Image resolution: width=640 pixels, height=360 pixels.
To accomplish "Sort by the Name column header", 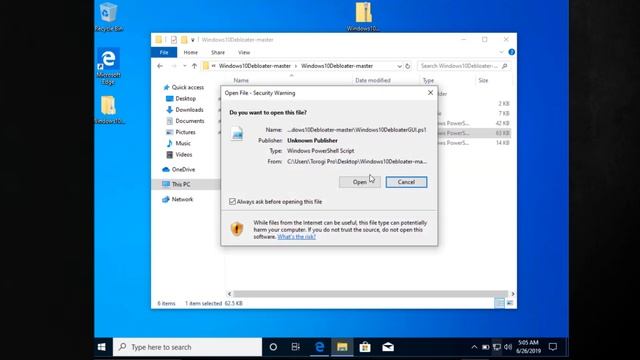I will tap(241, 80).
